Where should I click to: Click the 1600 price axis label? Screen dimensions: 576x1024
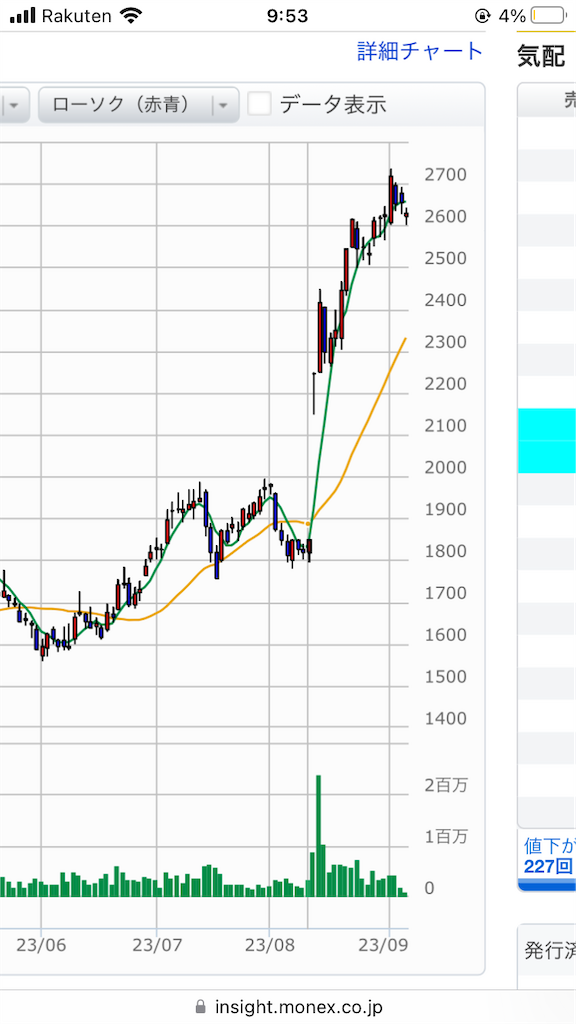point(445,635)
